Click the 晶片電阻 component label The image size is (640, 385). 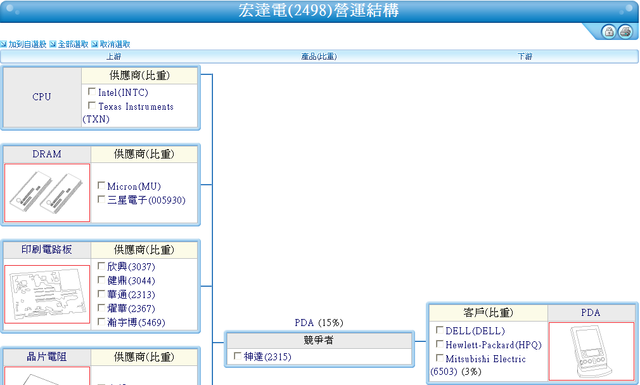pyautogui.click(x=47, y=357)
